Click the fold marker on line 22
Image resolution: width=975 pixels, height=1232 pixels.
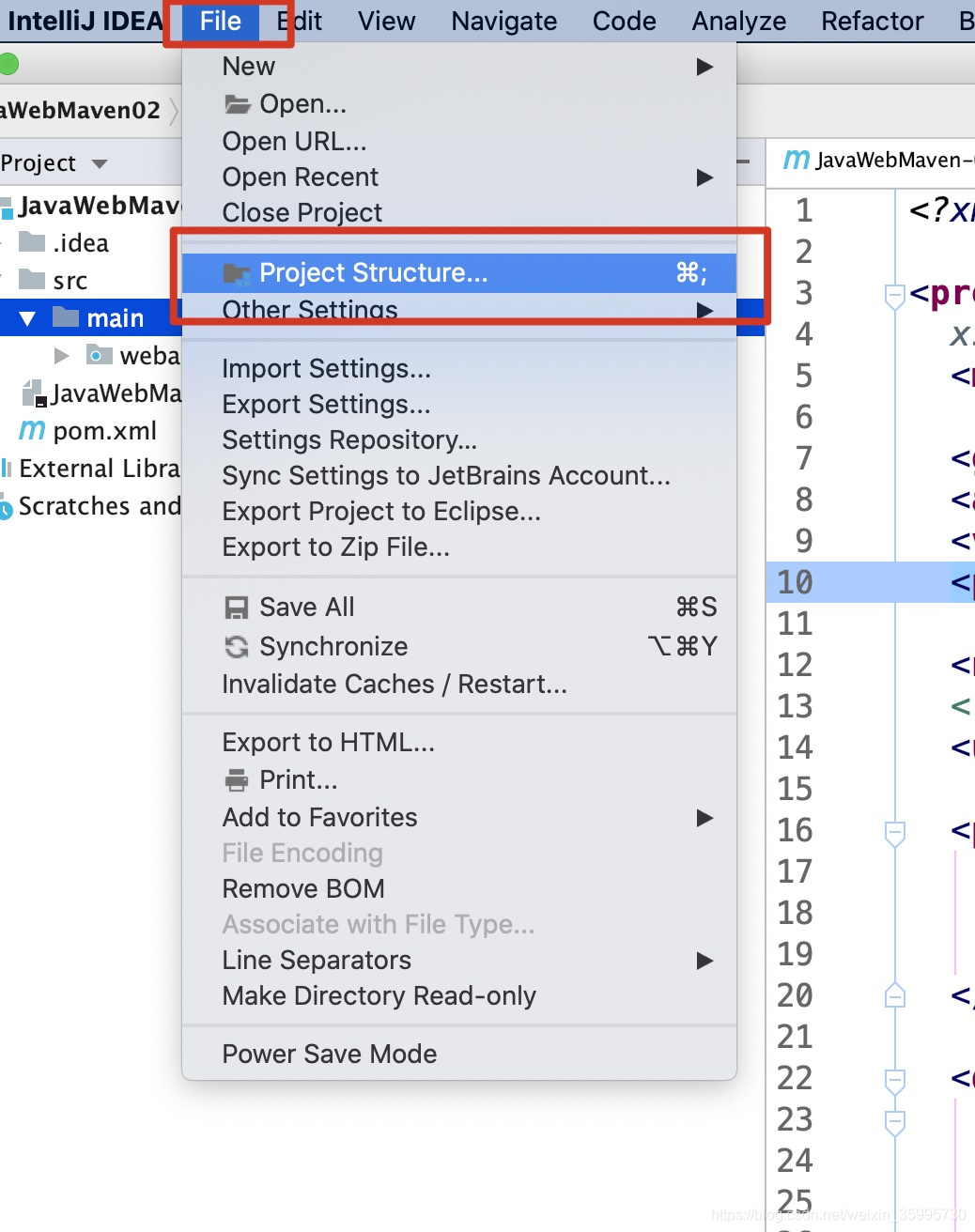click(x=895, y=1080)
